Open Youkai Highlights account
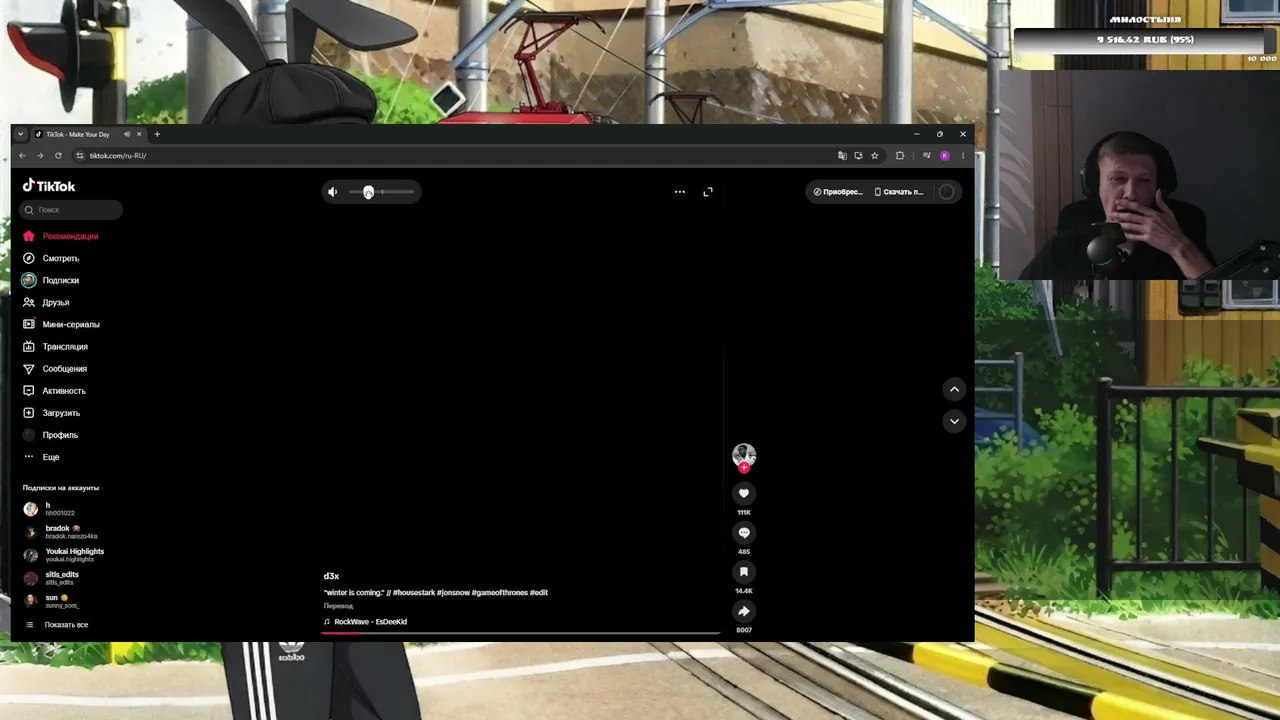This screenshot has width=1280, height=720. tap(64, 555)
